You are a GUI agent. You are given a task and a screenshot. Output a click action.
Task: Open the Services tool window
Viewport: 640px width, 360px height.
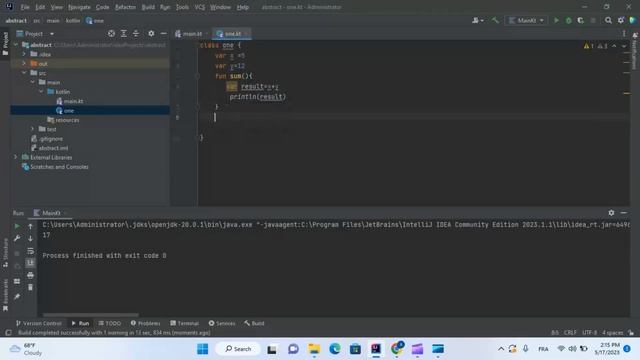tap(222, 323)
